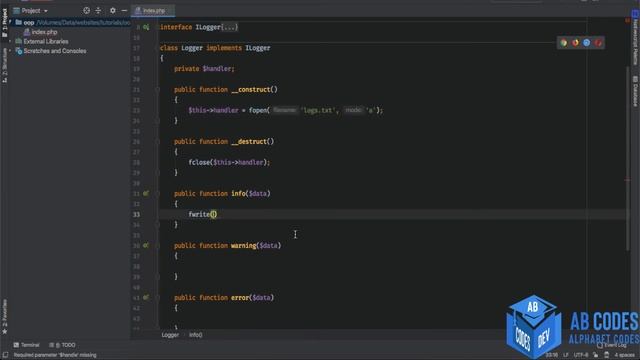Click the ILogger name after implements

click(x=258, y=48)
